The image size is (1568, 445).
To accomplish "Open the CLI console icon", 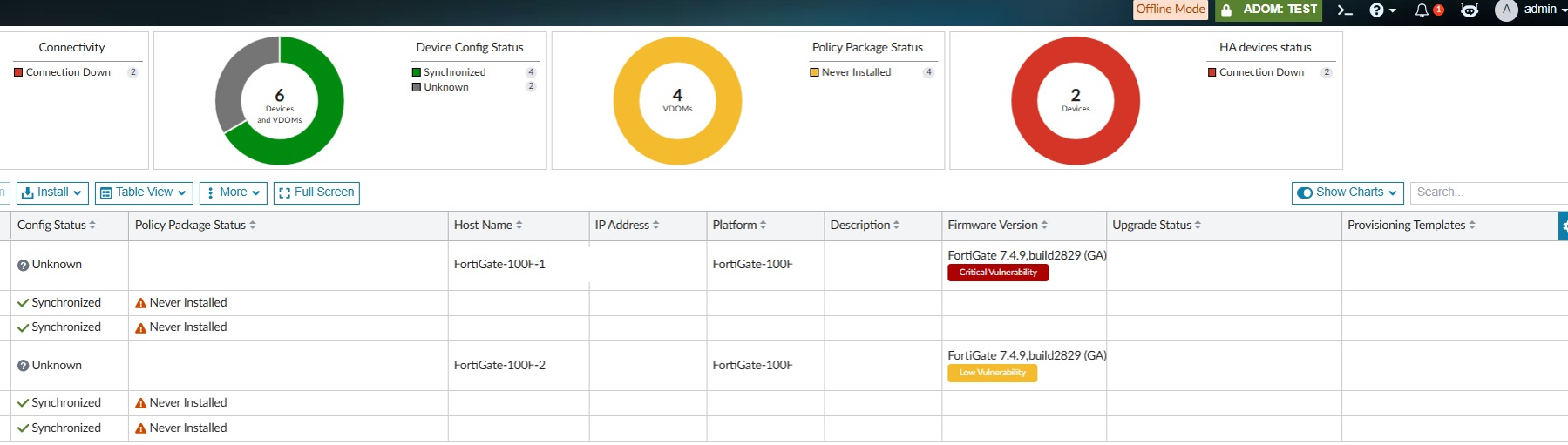I will (1345, 10).
